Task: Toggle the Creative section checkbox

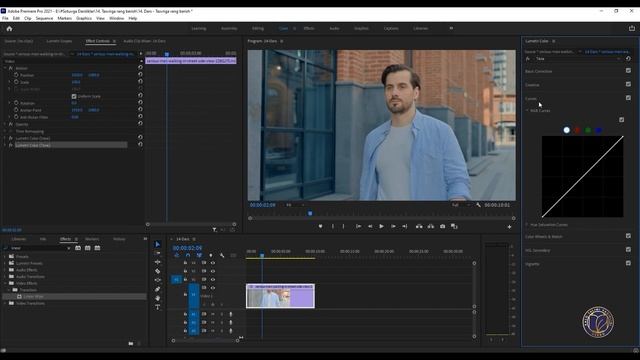Action: [x=628, y=84]
